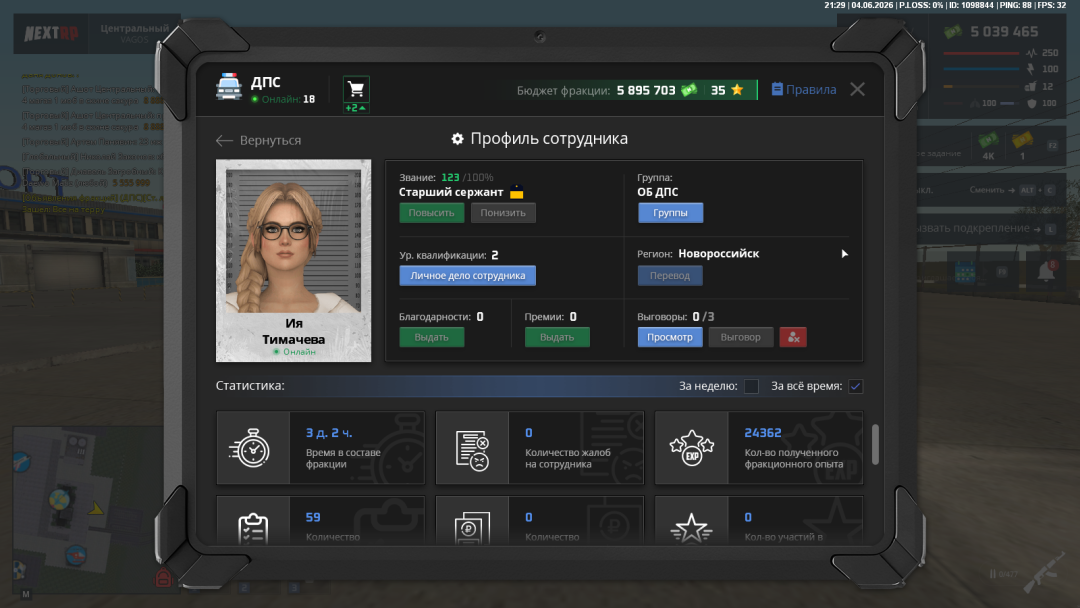Image resolution: width=1080 pixels, height=608 pixels.
Task: Click EXP stars experience icon
Action: [691, 449]
